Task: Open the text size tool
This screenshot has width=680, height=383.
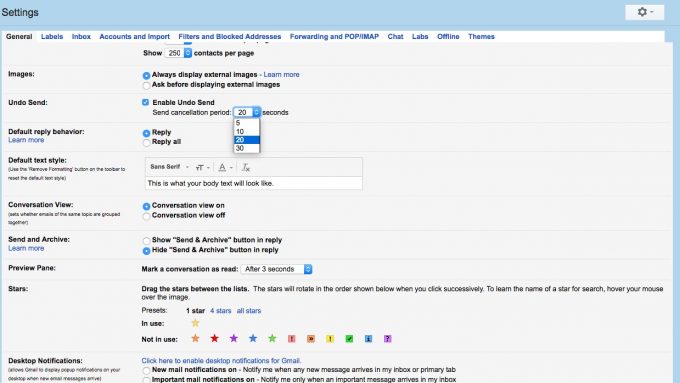Action: [203, 167]
